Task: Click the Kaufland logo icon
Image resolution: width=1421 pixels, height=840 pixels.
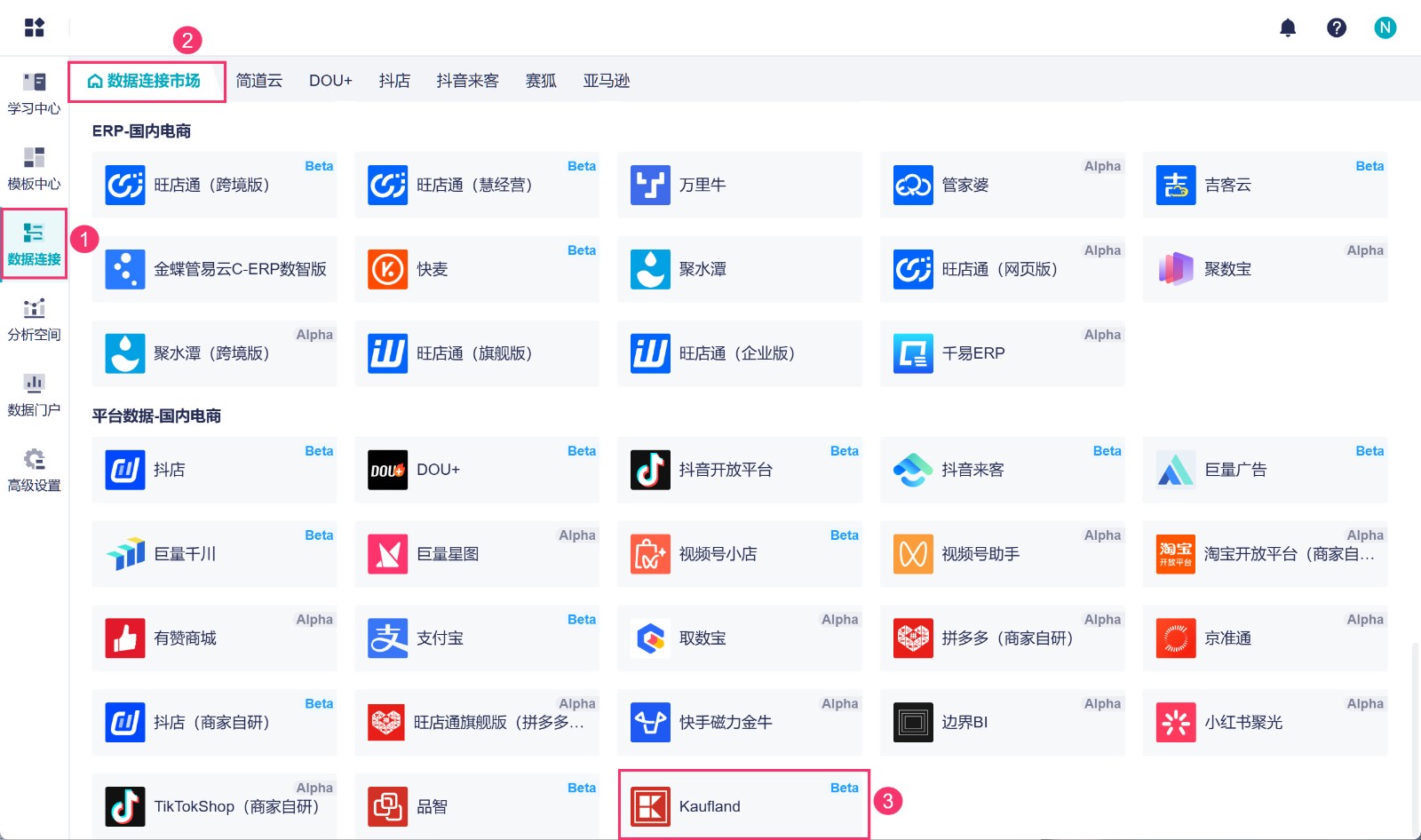Action: 650,806
